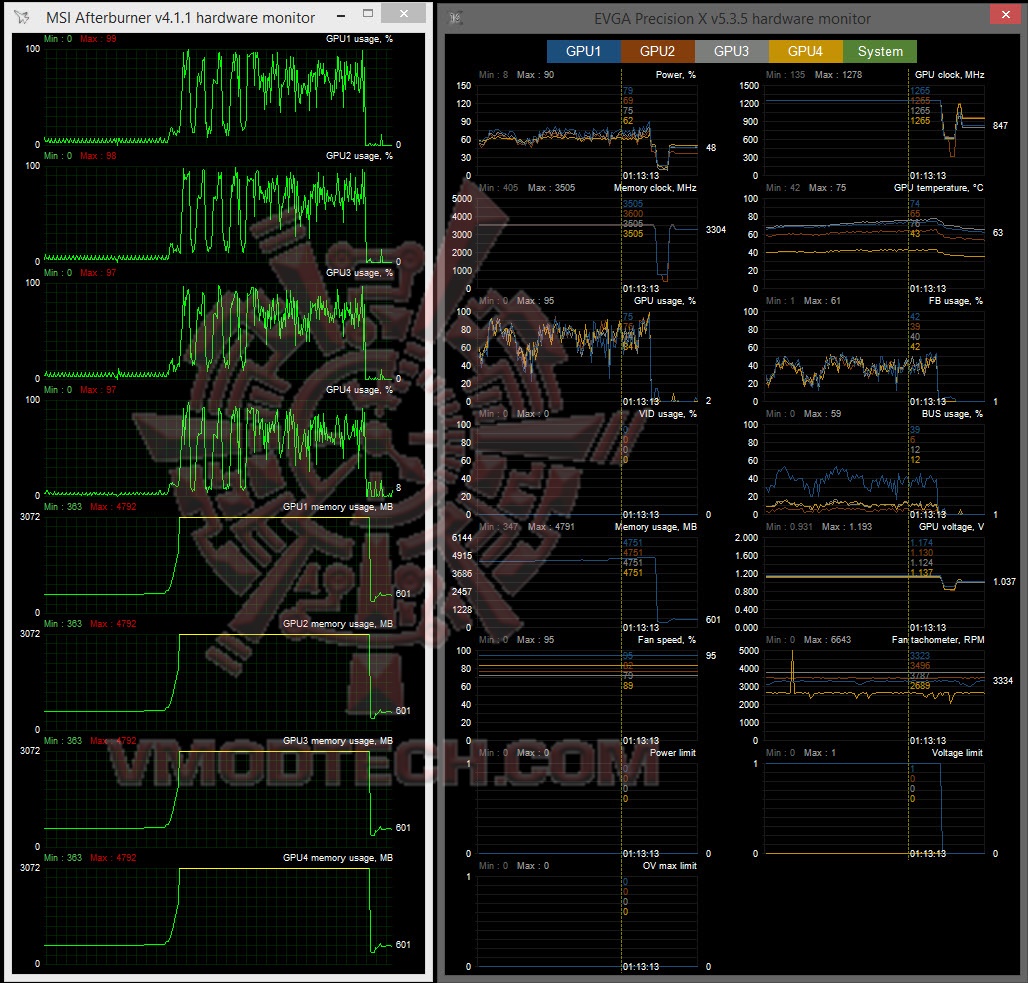Click the GPU2 usage graph in Afterburner
Screen dimensions: 1028x983
tap(218, 214)
